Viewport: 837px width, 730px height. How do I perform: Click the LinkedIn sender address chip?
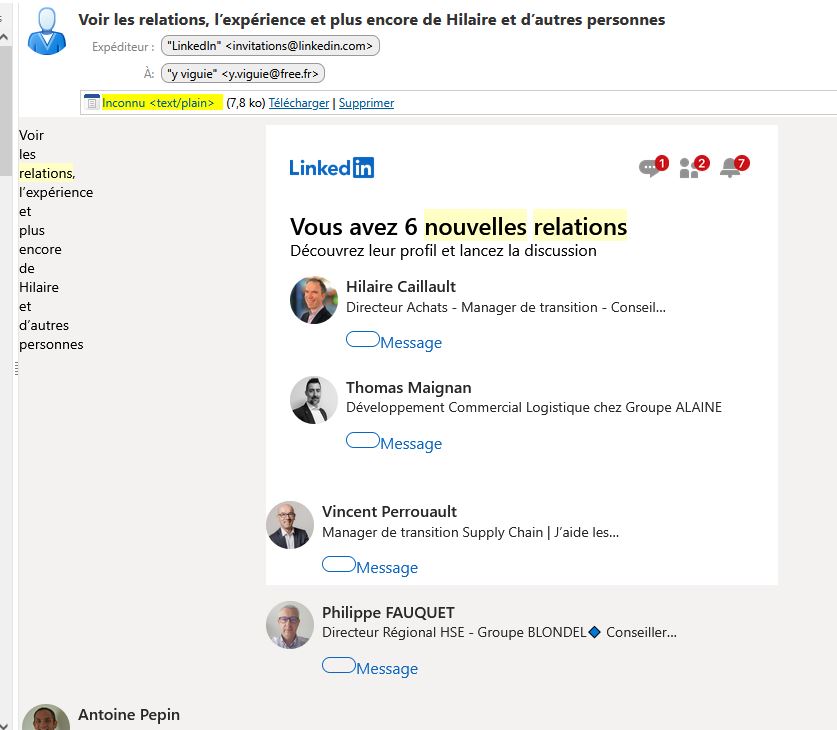(271, 46)
